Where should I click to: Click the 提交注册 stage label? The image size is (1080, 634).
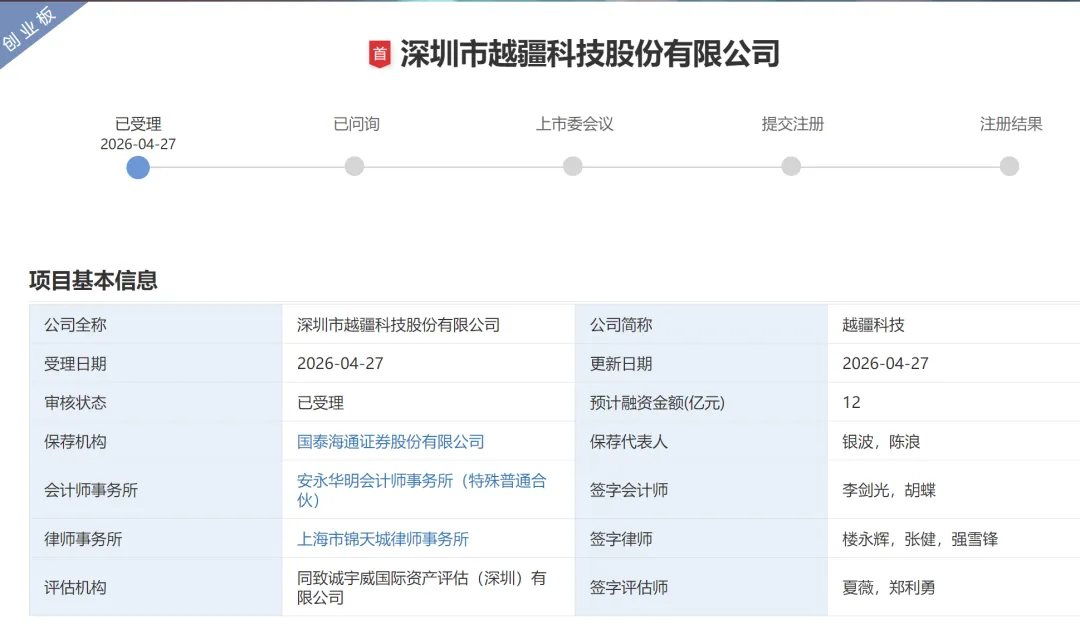pos(793,124)
